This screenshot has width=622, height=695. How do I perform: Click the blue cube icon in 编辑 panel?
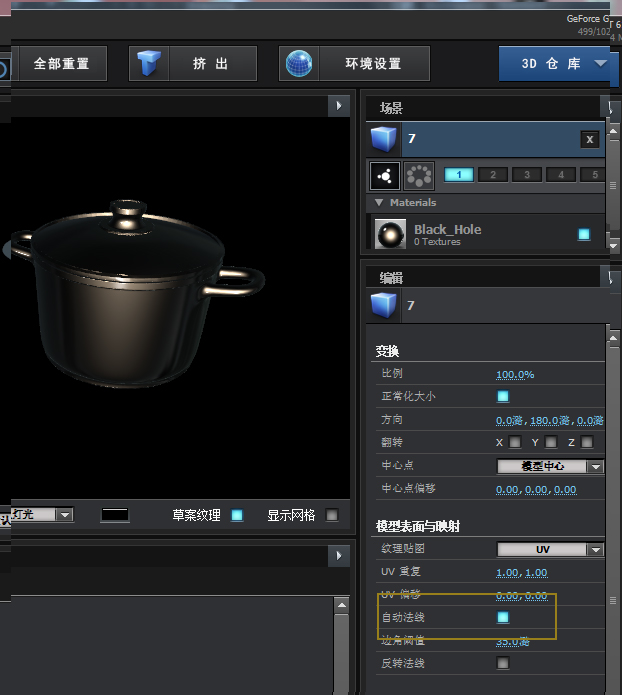tap(384, 305)
